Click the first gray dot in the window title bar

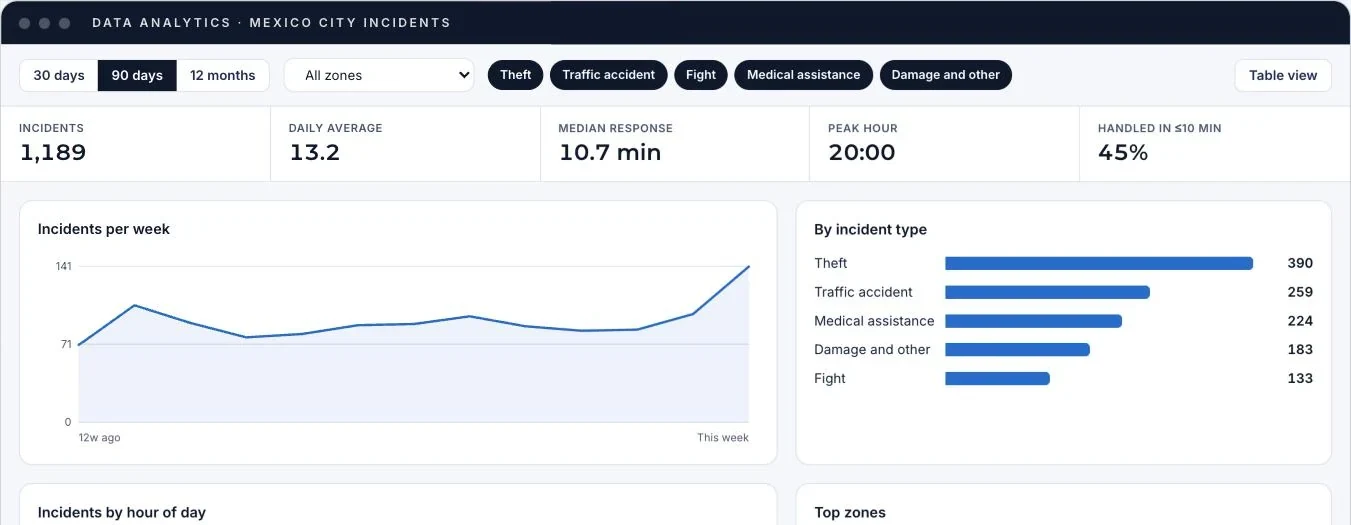(x=24, y=23)
